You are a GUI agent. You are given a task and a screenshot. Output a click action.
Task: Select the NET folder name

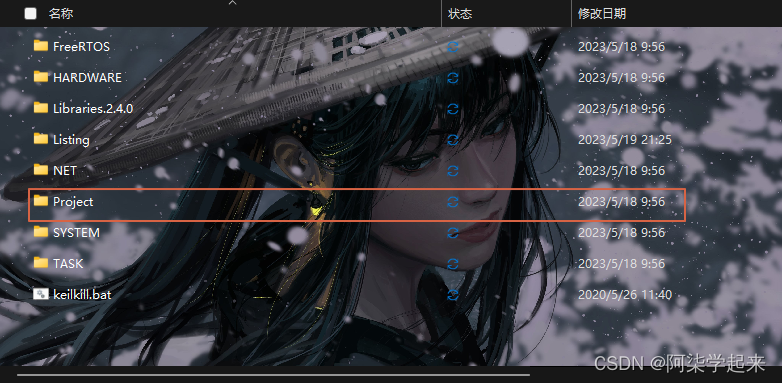click(x=65, y=171)
